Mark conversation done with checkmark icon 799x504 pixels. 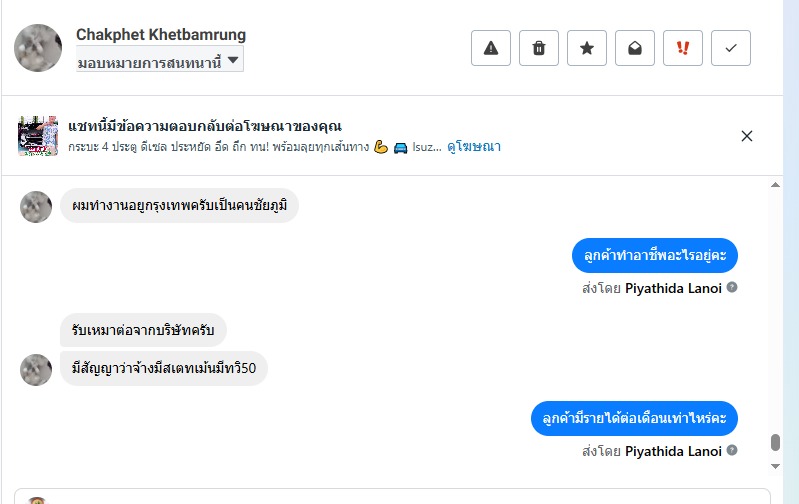[x=731, y=48]
